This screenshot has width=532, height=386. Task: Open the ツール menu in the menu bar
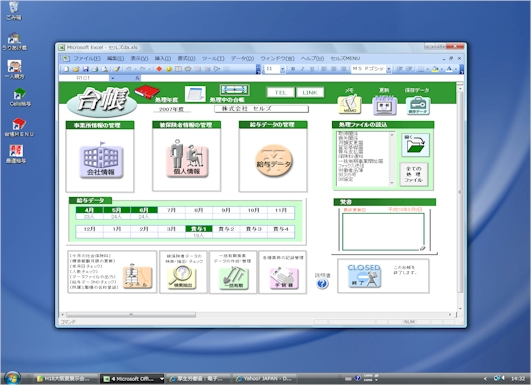click(213, 58)
